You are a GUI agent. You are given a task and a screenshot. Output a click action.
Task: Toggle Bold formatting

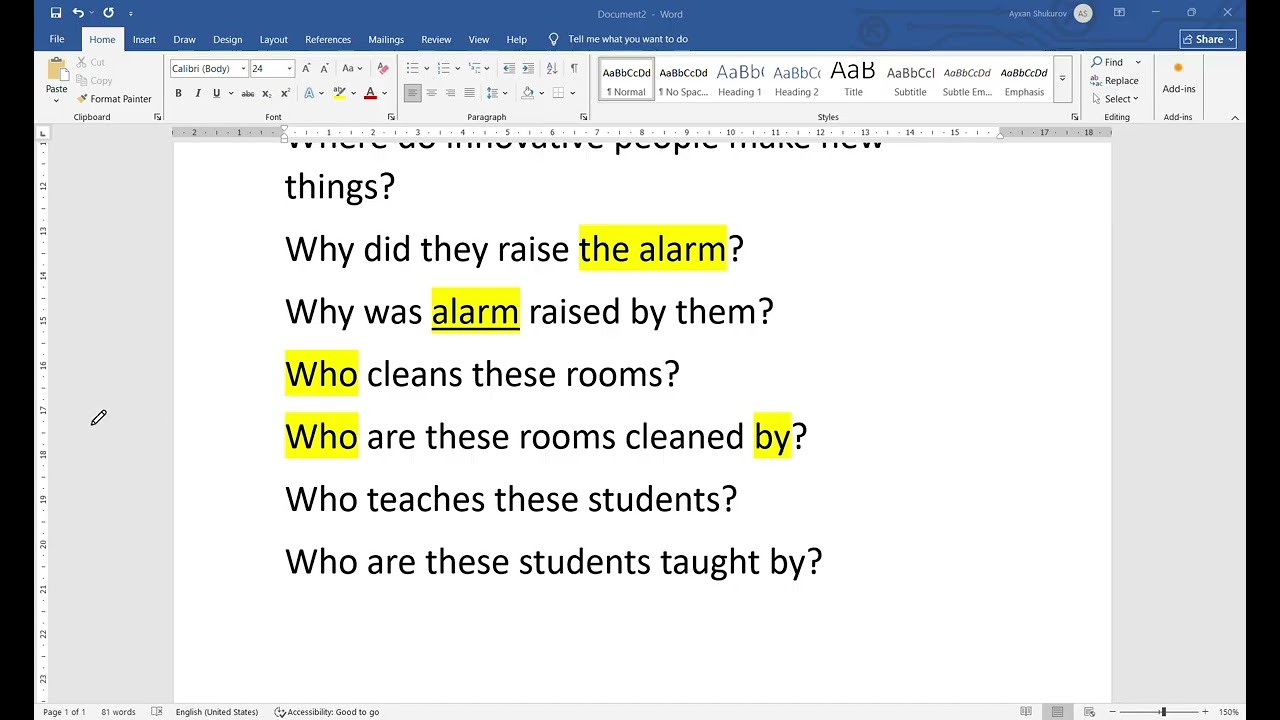pyautogui.click(x=178, y=93)
